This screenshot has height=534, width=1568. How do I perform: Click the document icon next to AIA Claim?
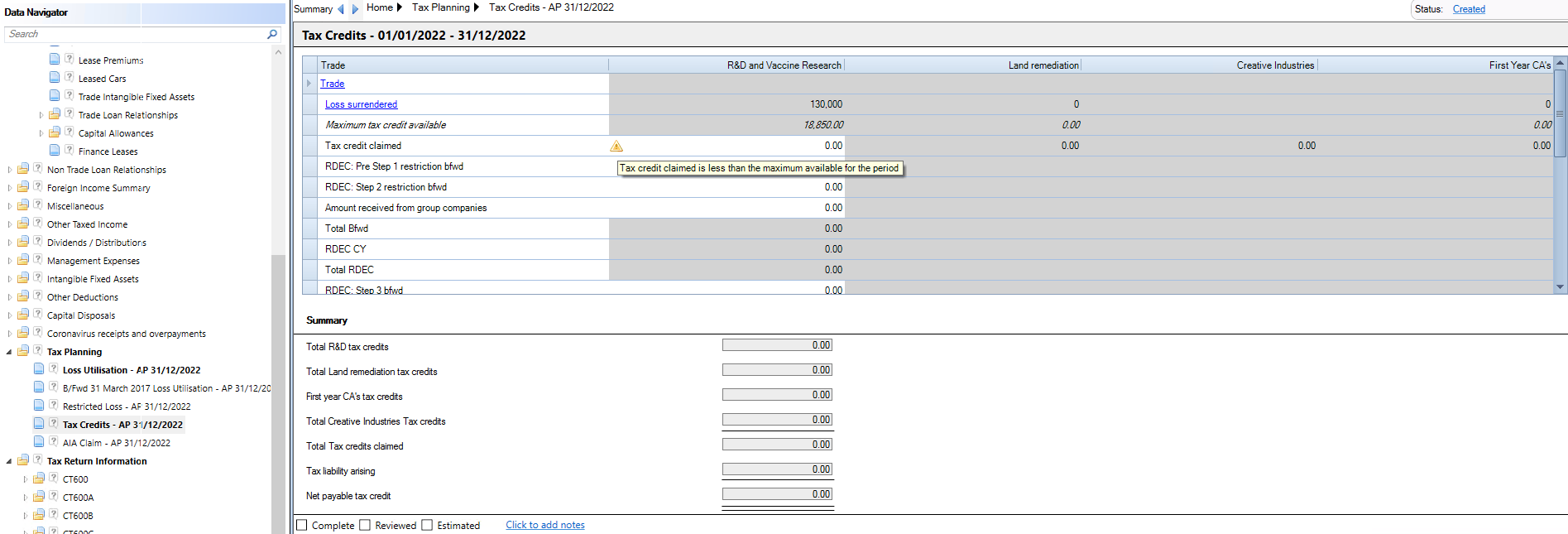click(x=39, y=442)
